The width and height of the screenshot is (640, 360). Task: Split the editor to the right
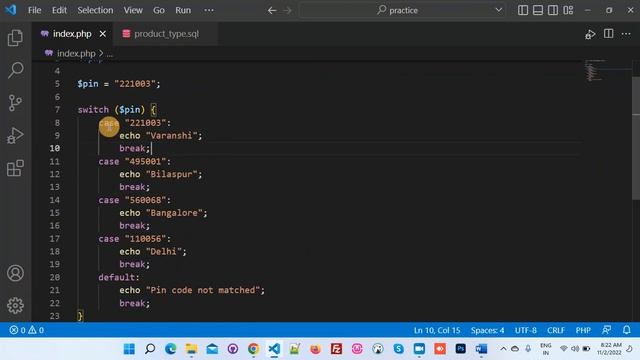click(x=609, y=34)
